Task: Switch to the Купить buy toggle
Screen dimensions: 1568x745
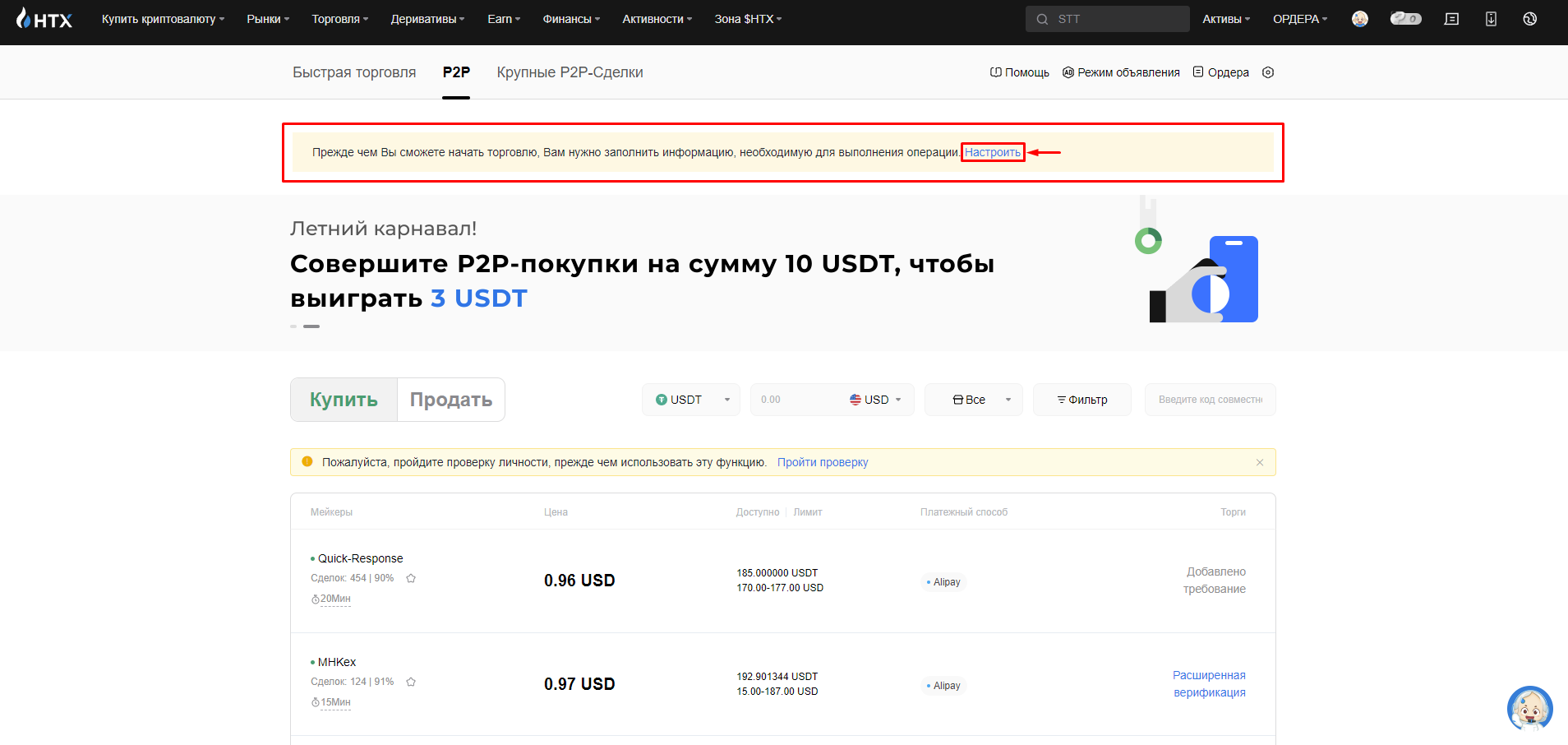Action: 344,400
